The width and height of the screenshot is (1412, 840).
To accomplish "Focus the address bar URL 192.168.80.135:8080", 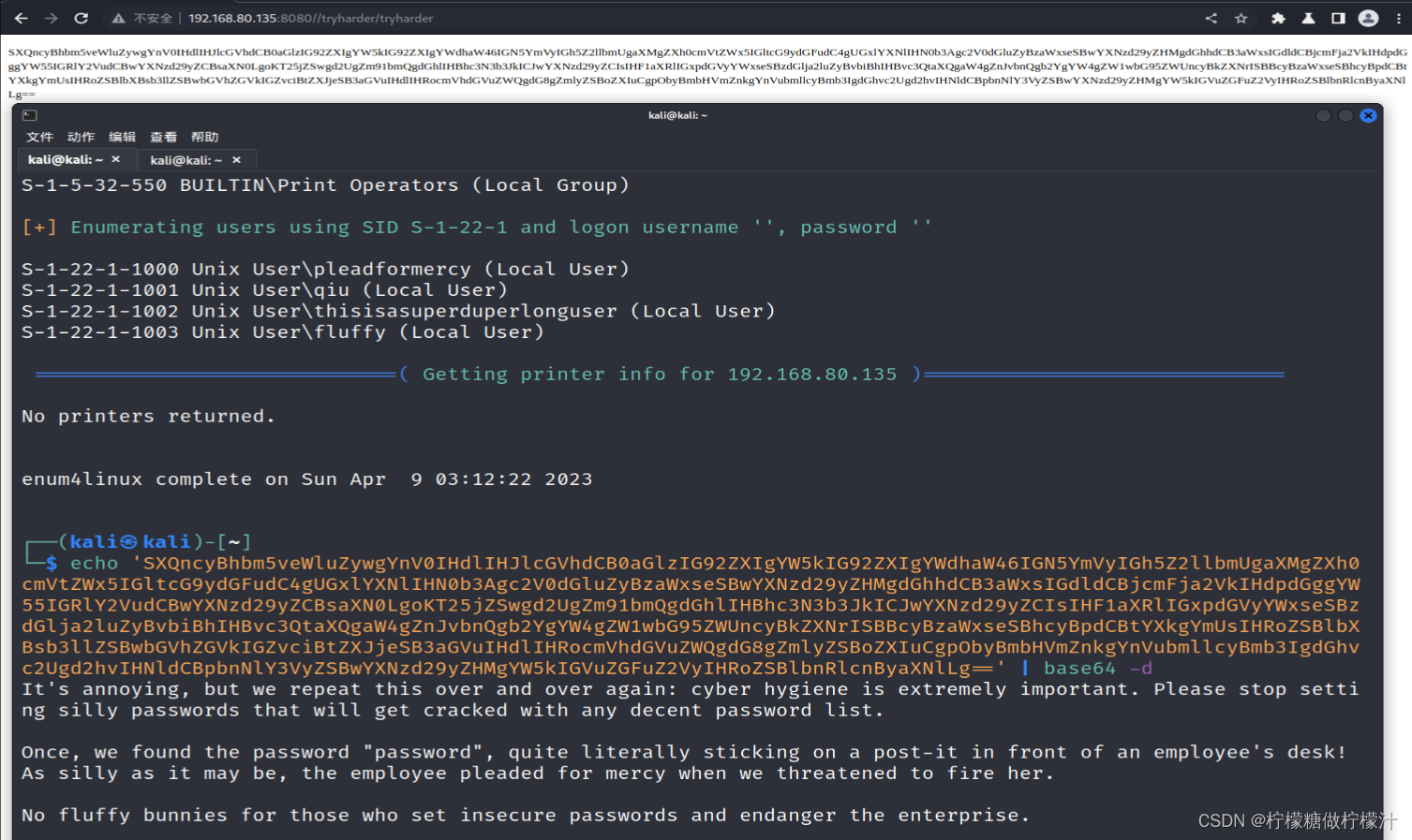I will tap(310, 18).
